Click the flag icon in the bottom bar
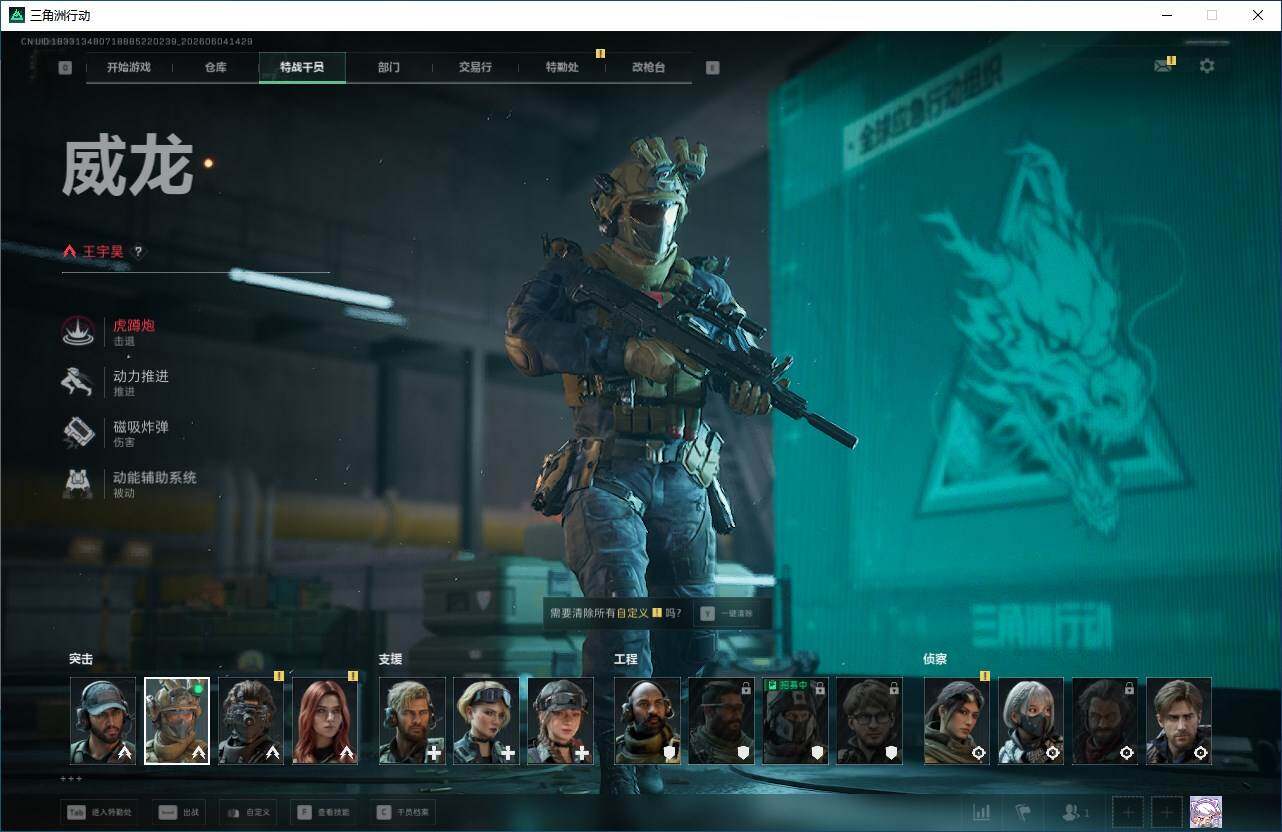The width and height of the screenshot is (1282, 832). pyautogui.click(x=1022, y=813)
